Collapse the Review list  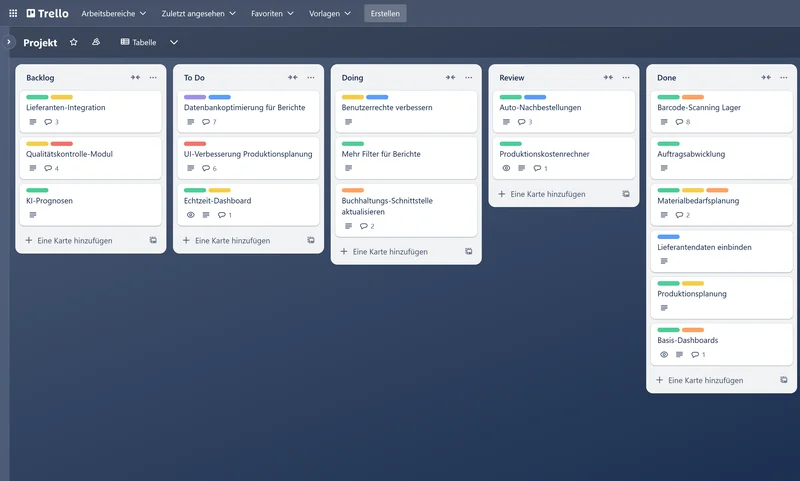coord(608,78)
